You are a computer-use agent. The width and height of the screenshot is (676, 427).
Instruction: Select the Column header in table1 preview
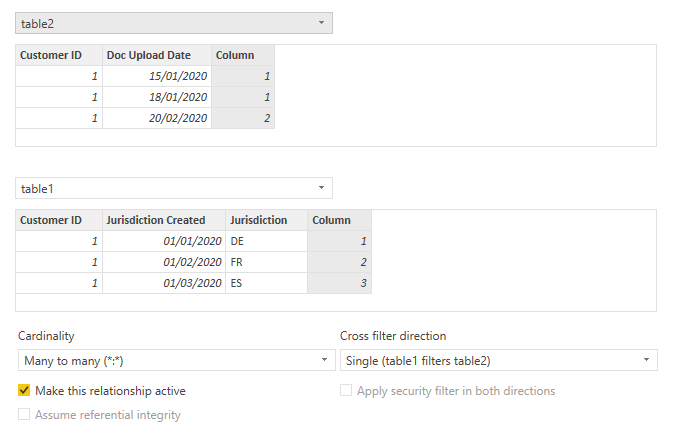(x=339, y=220)
